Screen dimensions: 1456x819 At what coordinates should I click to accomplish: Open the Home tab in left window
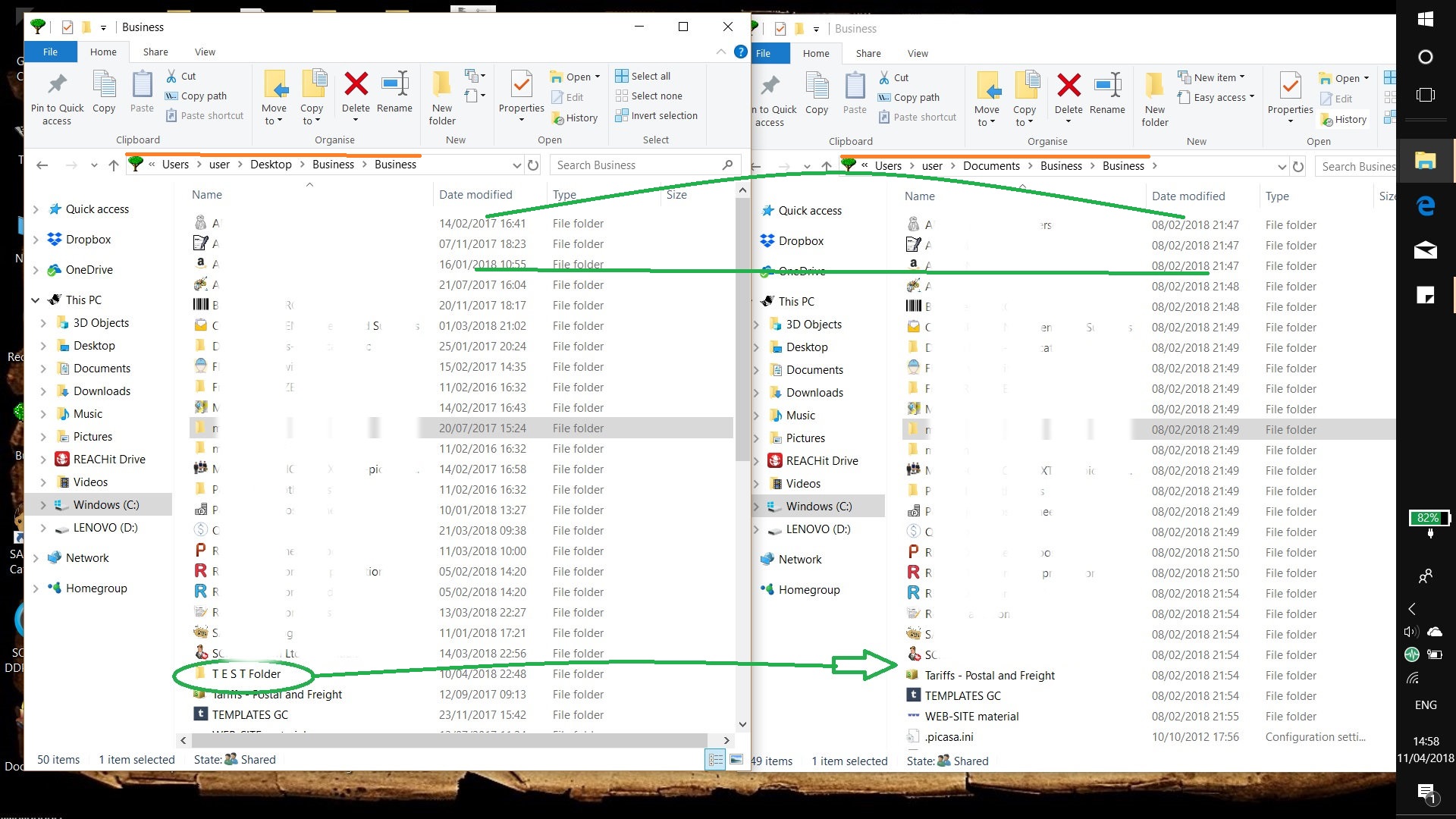[x=103, y=52]
